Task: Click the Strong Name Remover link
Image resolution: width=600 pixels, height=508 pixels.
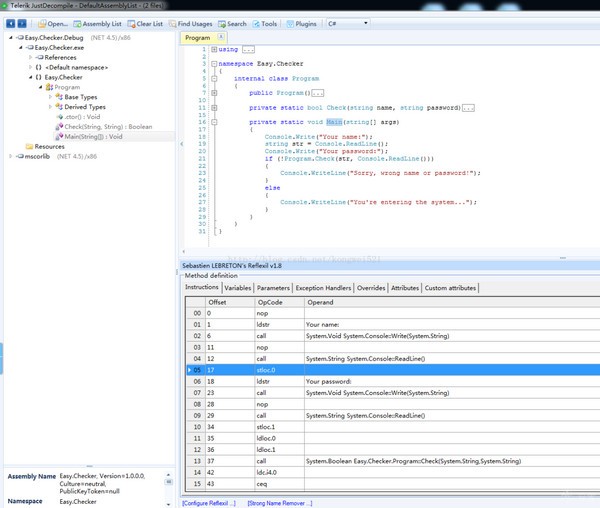Action: 279,502
